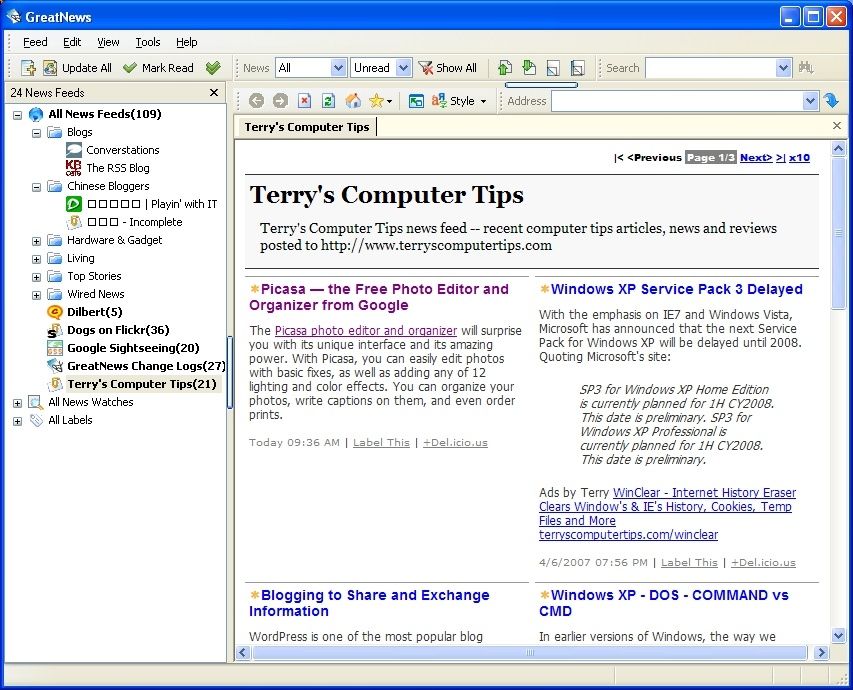The width and height of the screenshot is (853, 690).
Task: Expand the Living folder
Action: pyautogui.click(x=36, y=259)
